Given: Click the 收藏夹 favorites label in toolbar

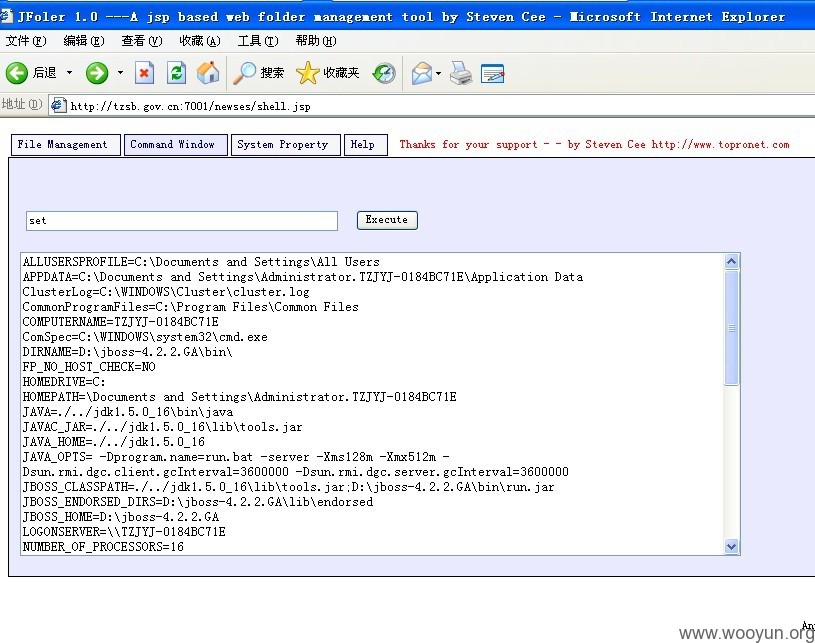Looking at the screenshot, I should coord(341,73).
